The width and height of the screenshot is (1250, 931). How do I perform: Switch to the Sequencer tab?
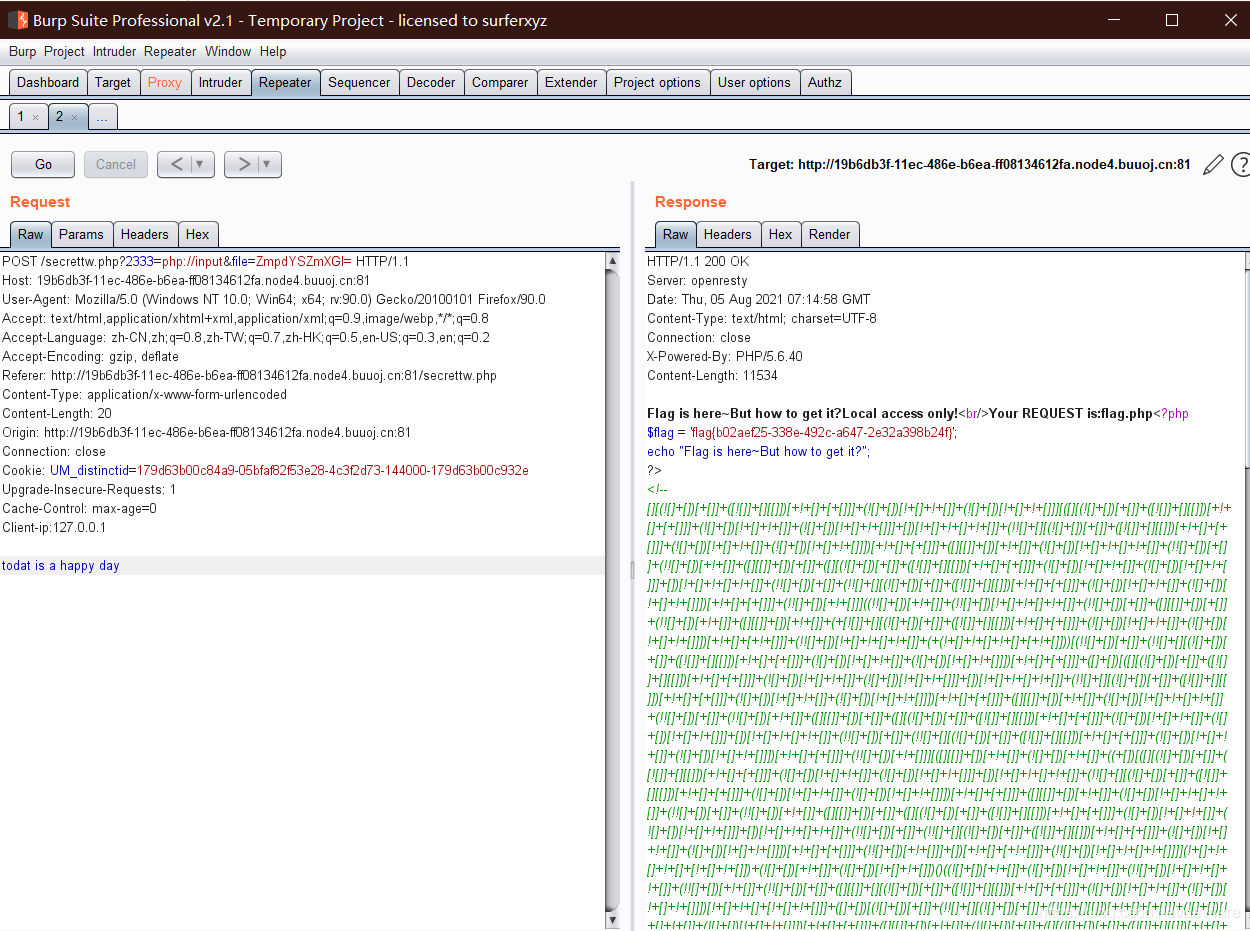point(359,83)
